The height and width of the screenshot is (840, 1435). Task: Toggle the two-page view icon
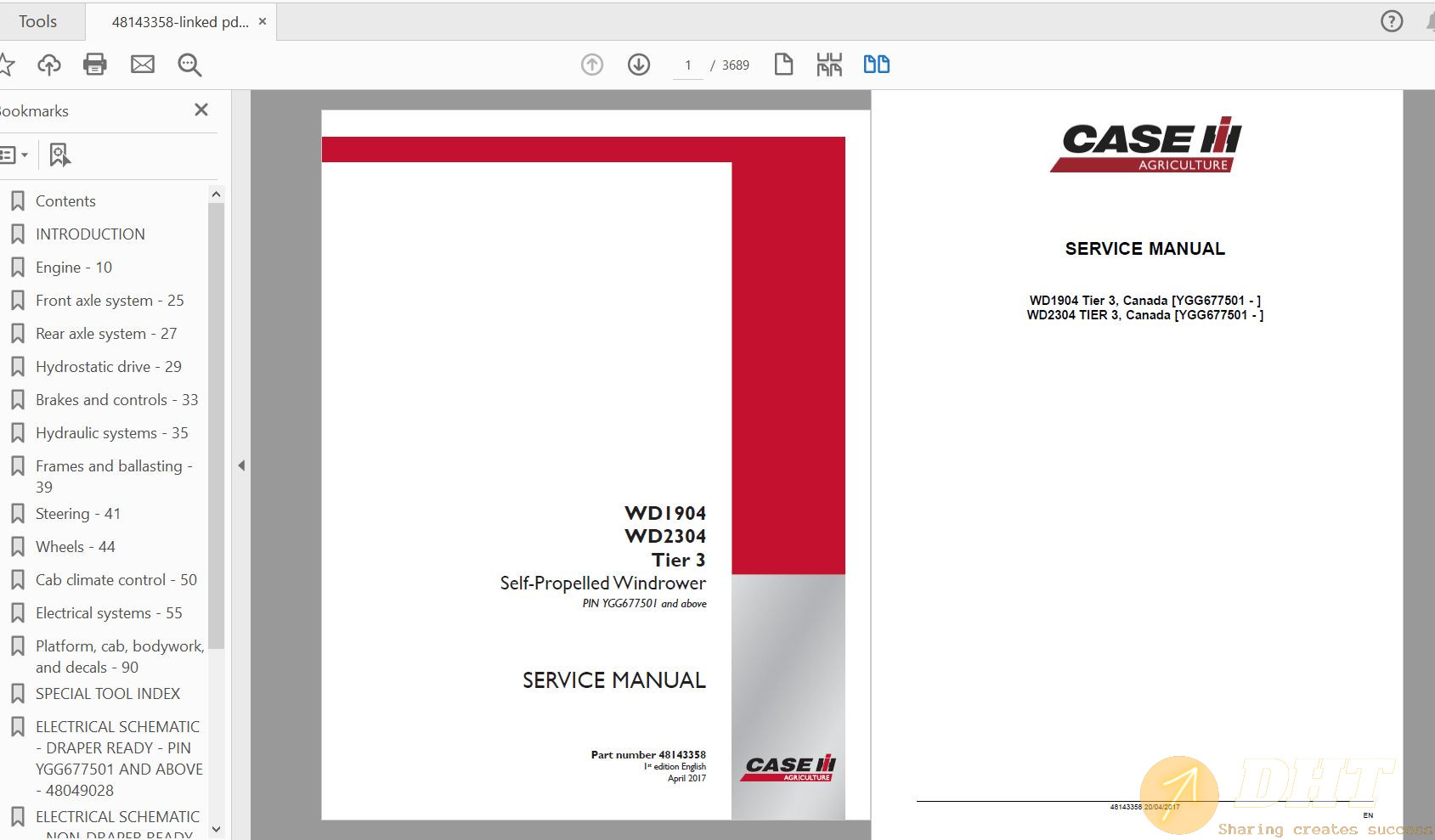(877, 65)
